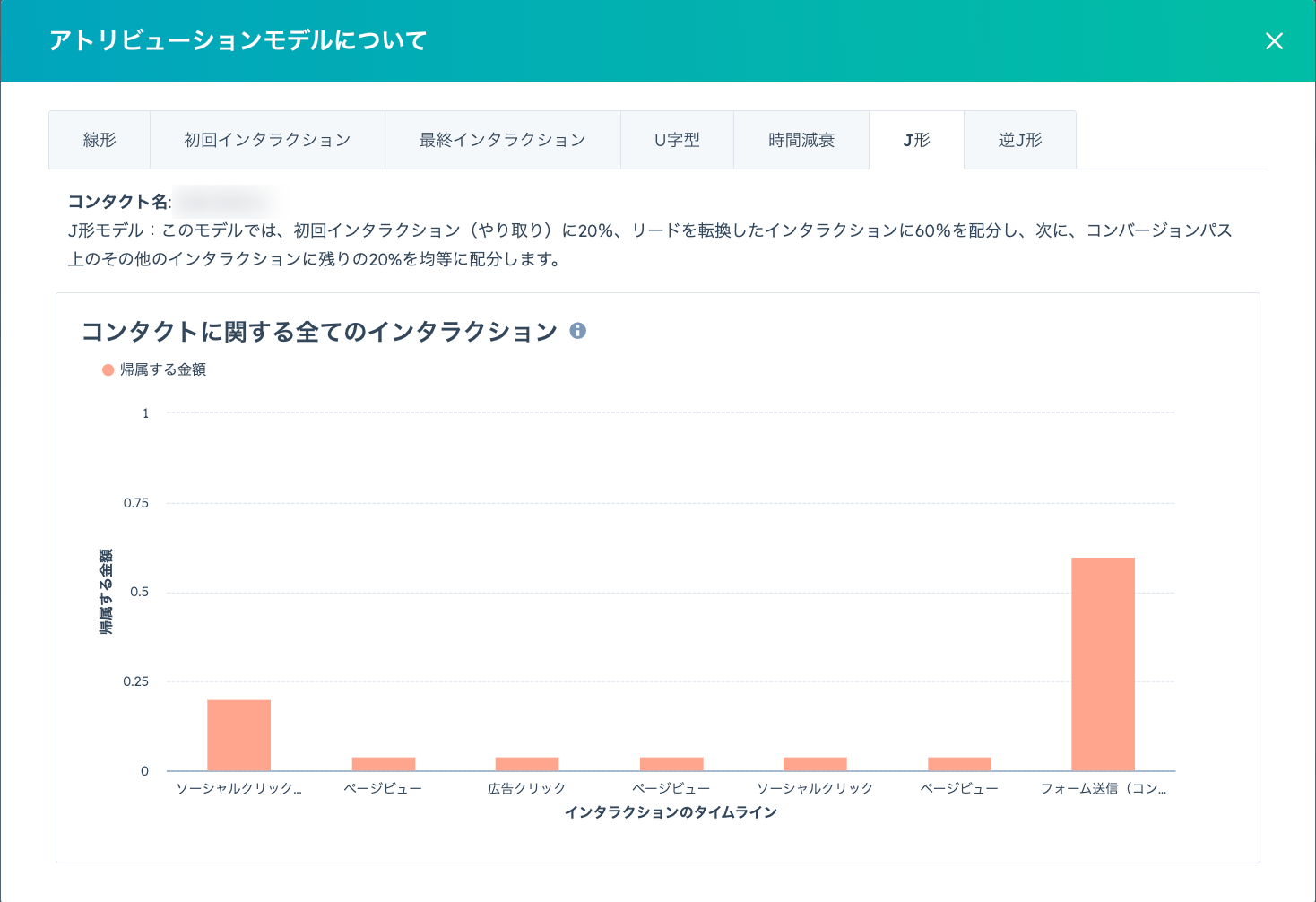Click the ページビュー bar right after 広告クリック
1316x902 pixels.
click(671, 764)
